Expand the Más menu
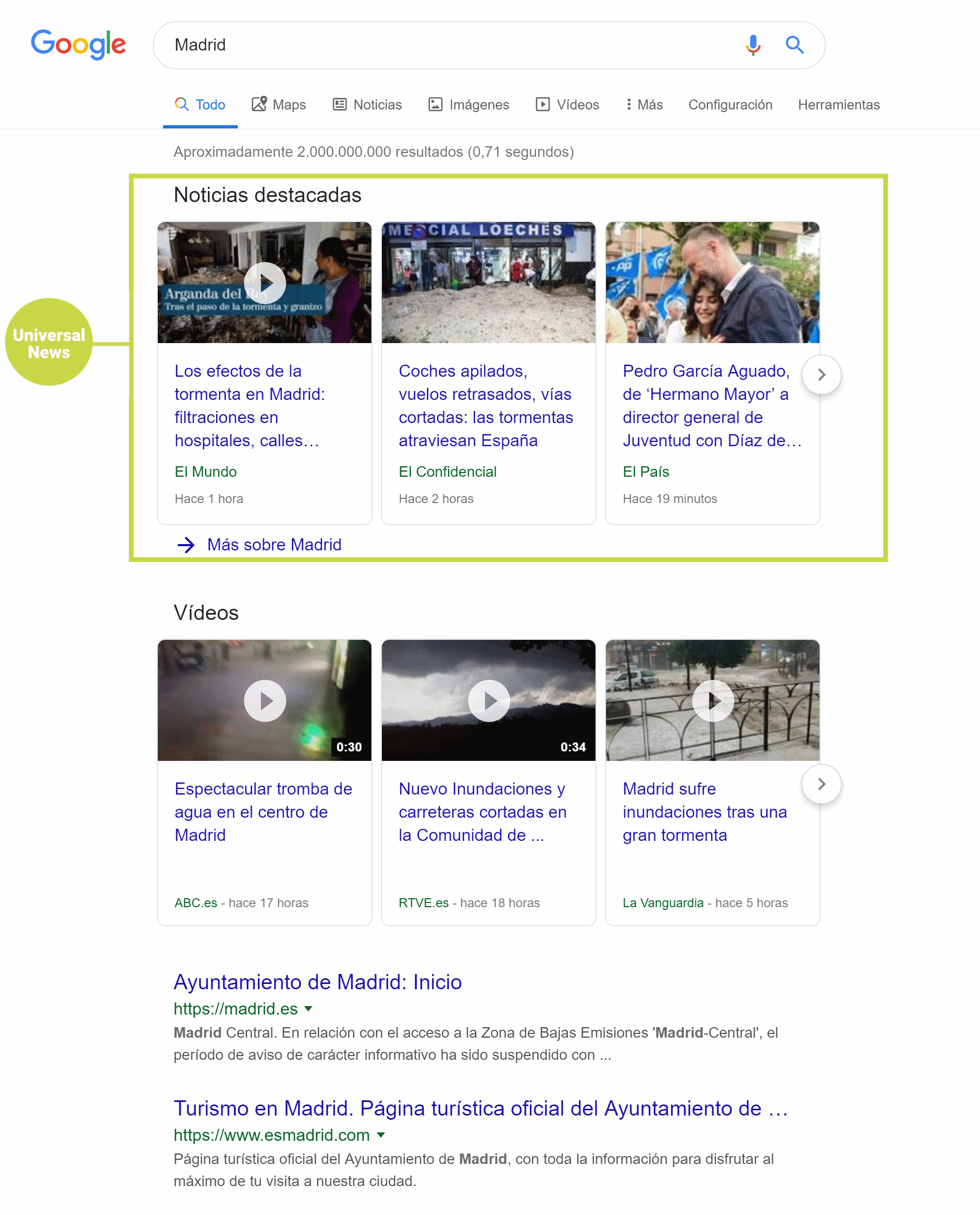 pyautogui.click(x=645, y=104)
